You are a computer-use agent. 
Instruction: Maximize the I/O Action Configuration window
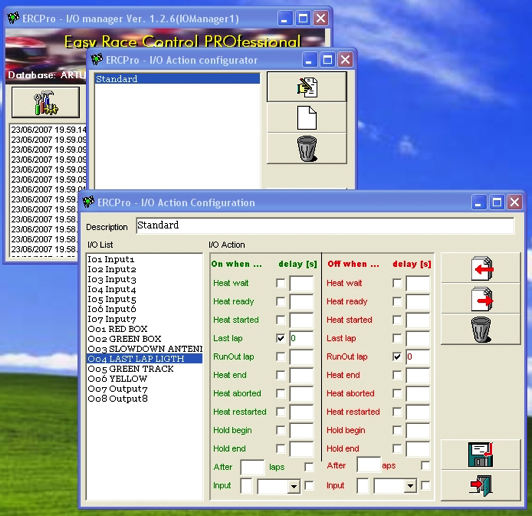[x=497, y=202]
